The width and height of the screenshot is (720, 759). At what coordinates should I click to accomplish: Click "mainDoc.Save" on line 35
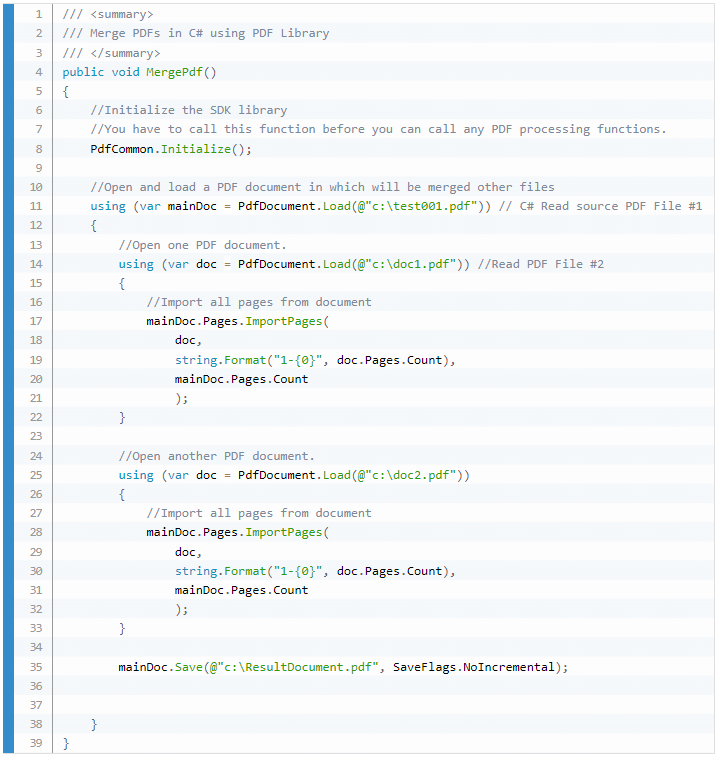[160, 667]
